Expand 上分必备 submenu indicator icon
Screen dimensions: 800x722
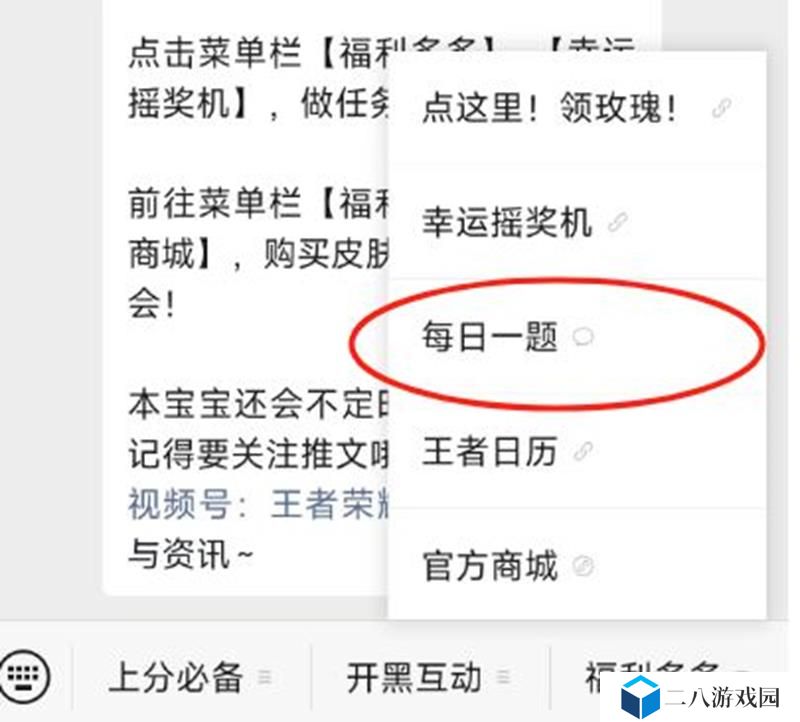click(x=264, y=677)
